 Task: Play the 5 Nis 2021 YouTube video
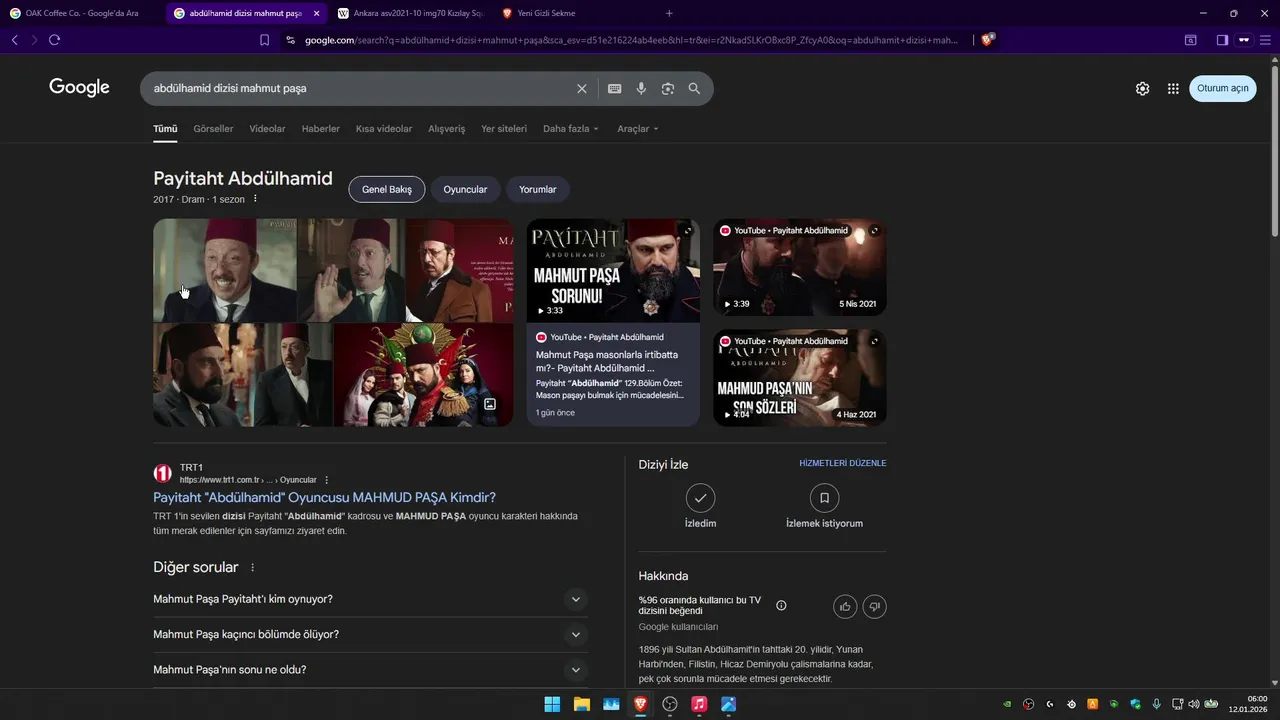pos(799,267)
